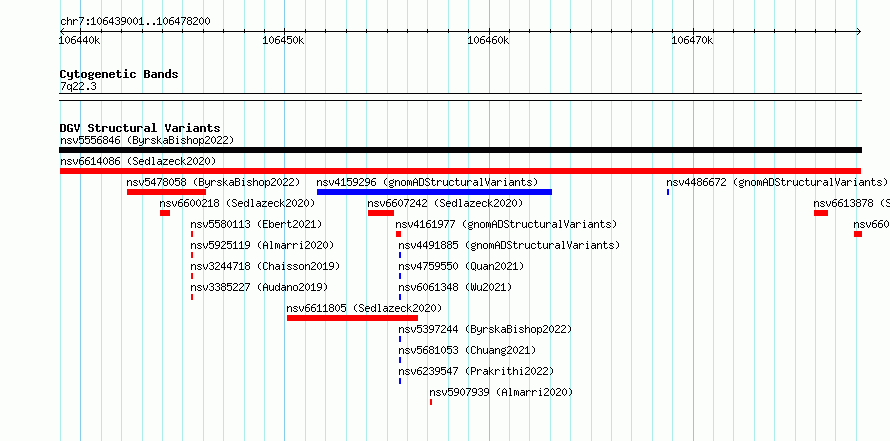Open nsv4486672 (gnomADStructuralVariants) label
Viewport: 890px width, 441px height.
pos(776,182)
